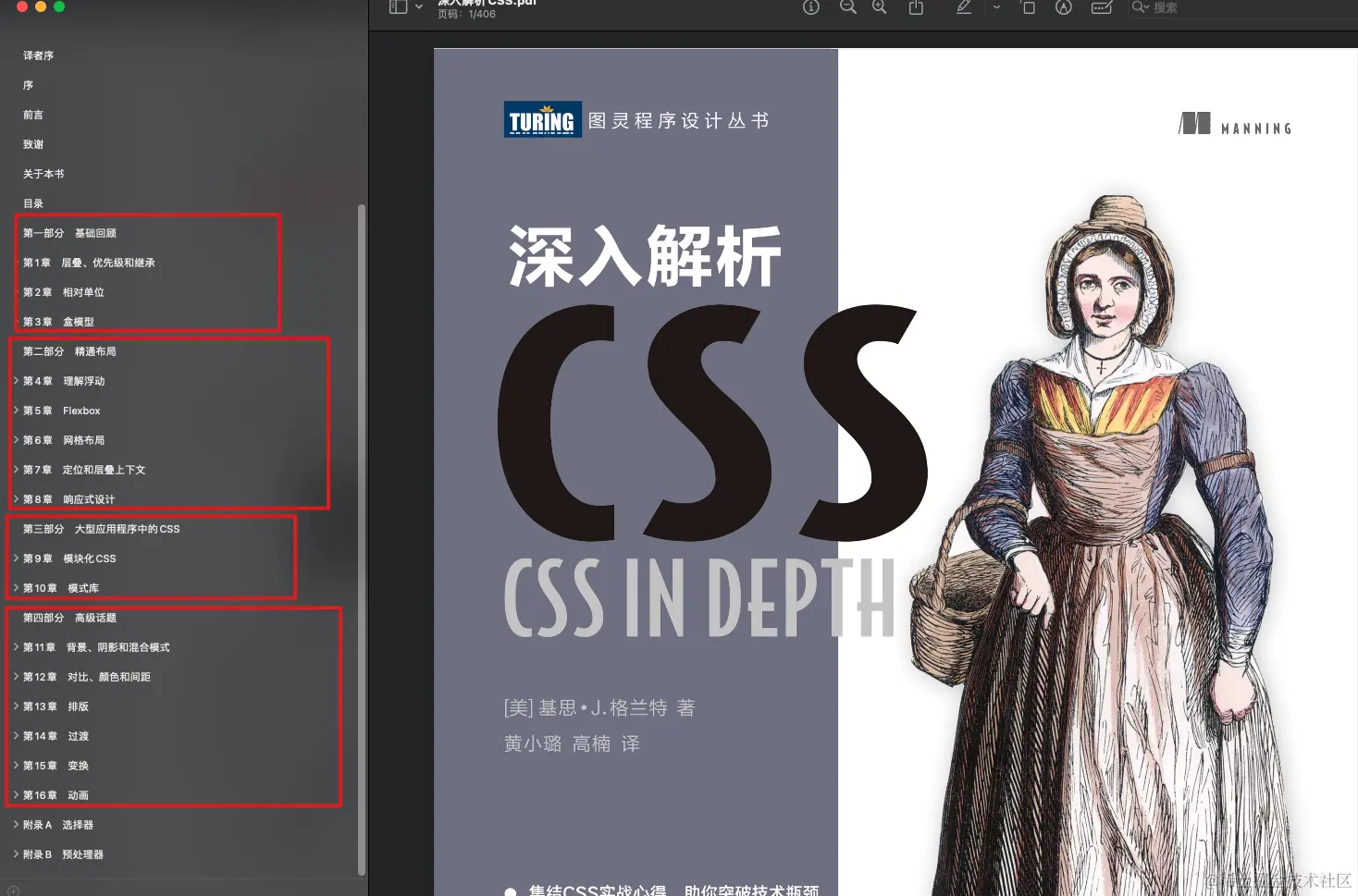The image size is (1358, 896).
Task: Click the Turing logo on the cover
Action: 543,119
